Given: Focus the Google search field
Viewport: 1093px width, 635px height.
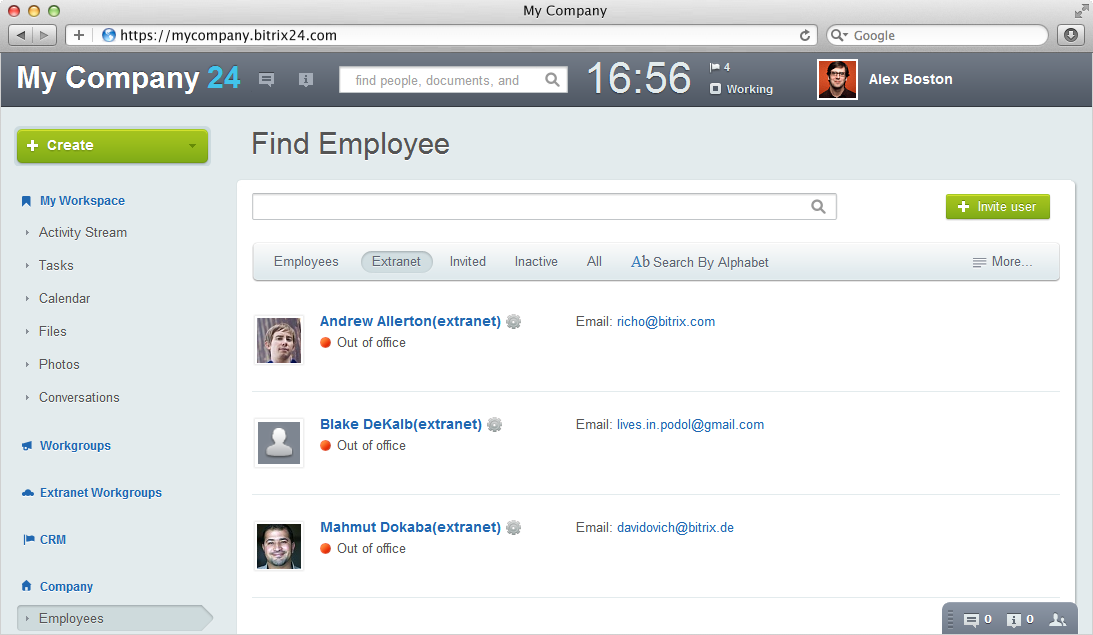Looking at the screenshot, I should pos(938,35).
